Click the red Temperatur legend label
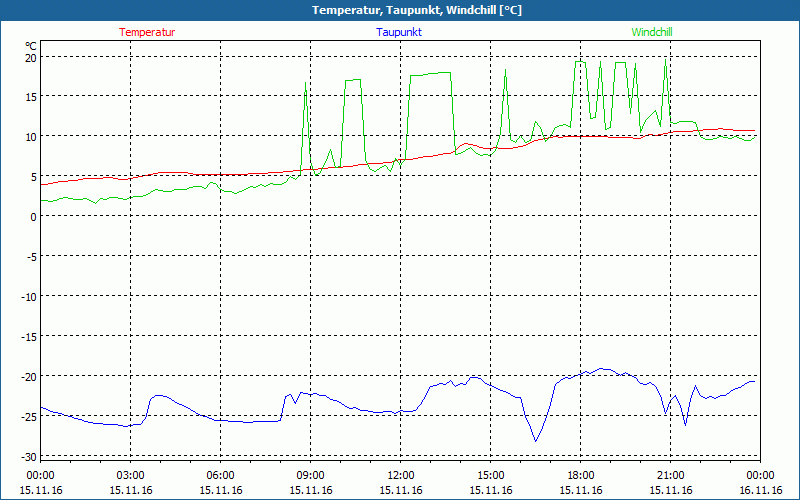Viewport: 800px width, 500px height. (147, 32)
